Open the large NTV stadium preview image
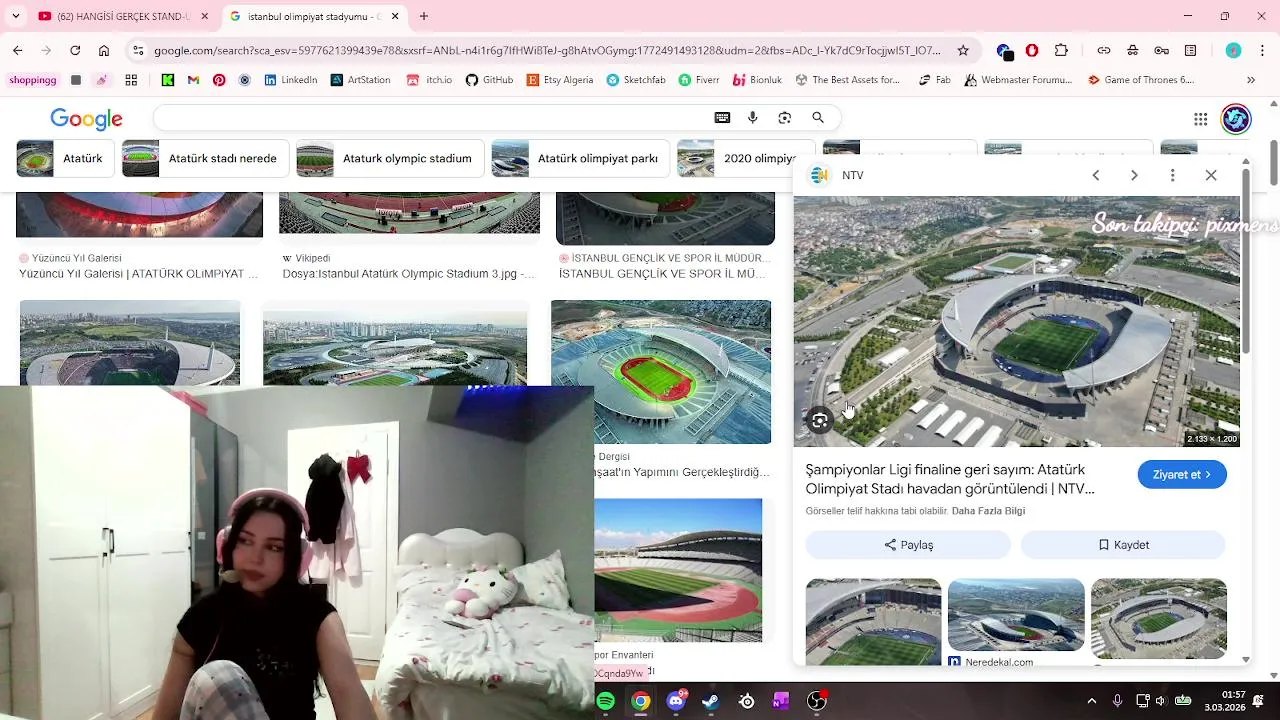The image size is (1280, 720). point(1017,321)
